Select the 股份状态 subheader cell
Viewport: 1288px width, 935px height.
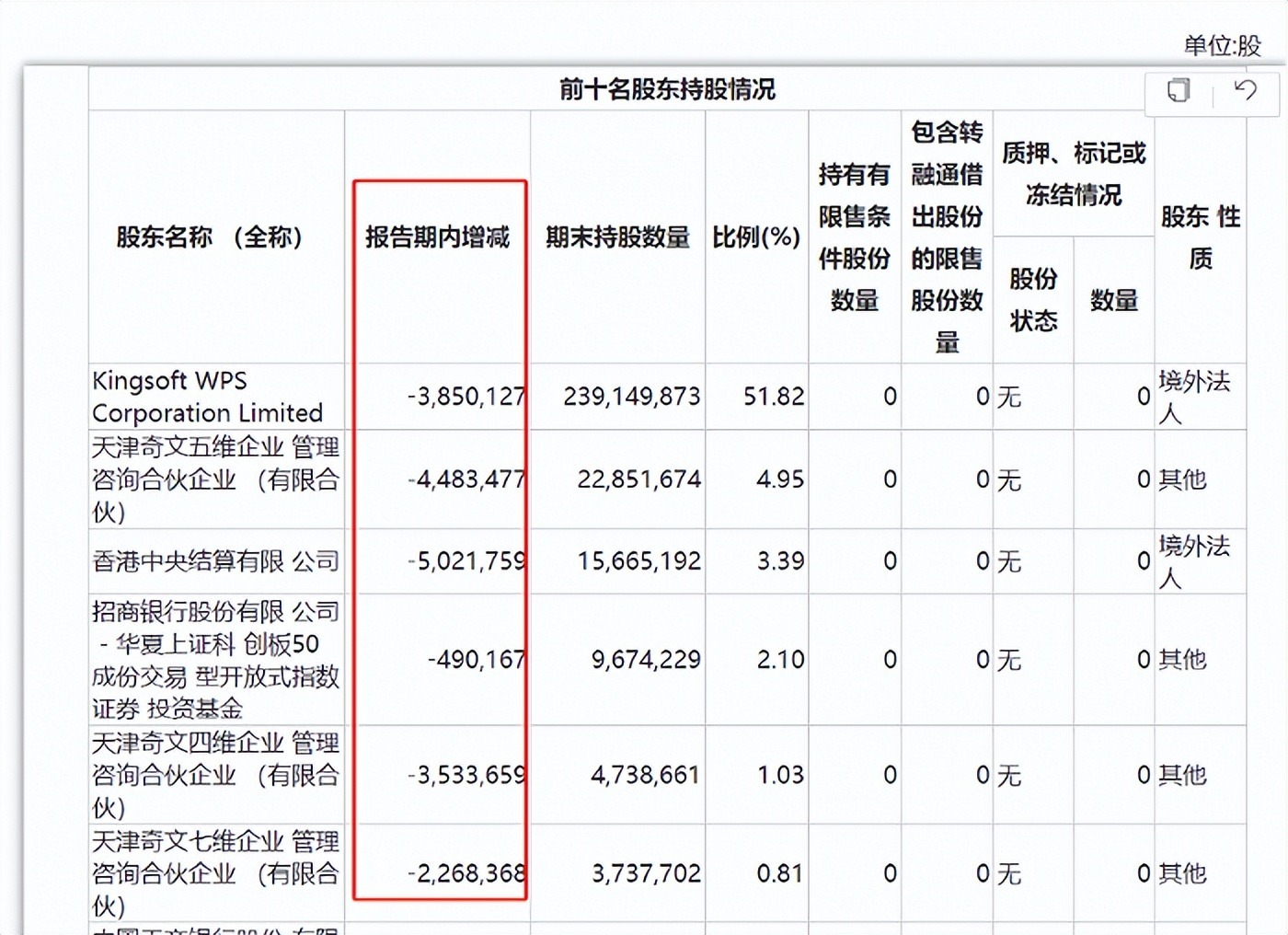coord(1032,297)
